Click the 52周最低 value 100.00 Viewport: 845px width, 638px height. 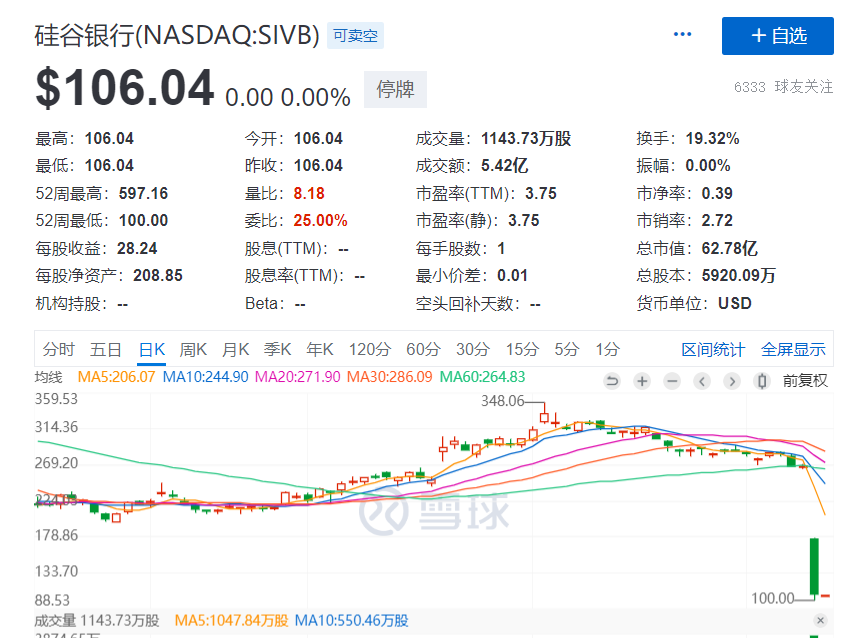coord(143,220)
